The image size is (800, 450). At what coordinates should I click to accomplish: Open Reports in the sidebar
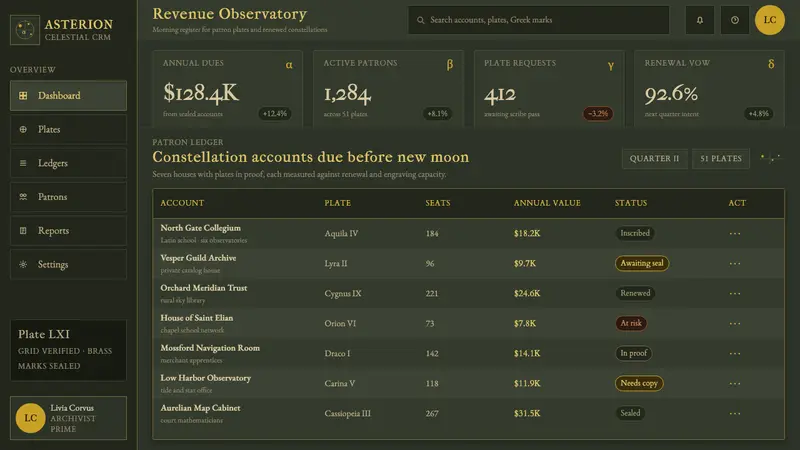[x=68, y=231]
